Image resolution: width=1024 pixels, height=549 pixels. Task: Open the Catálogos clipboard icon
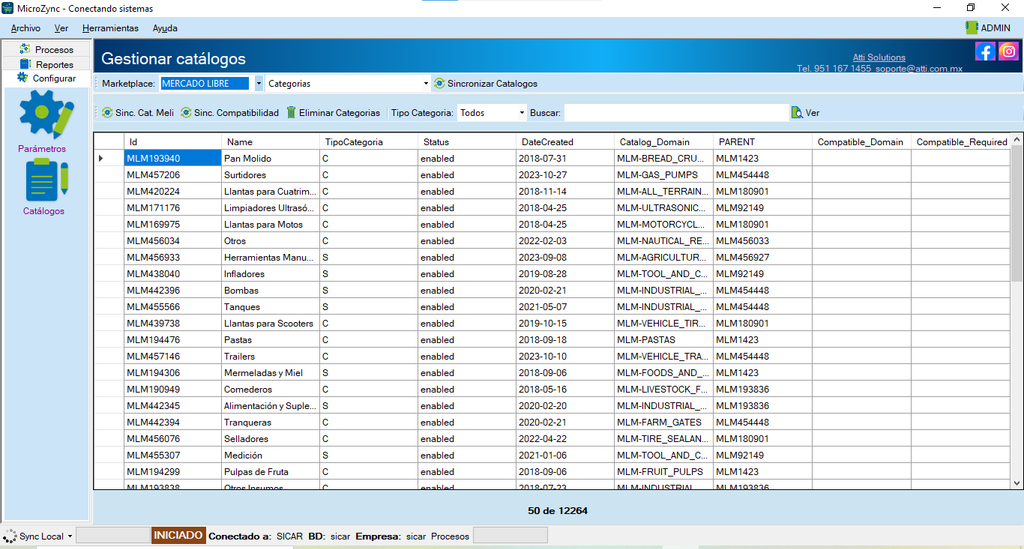46,180
